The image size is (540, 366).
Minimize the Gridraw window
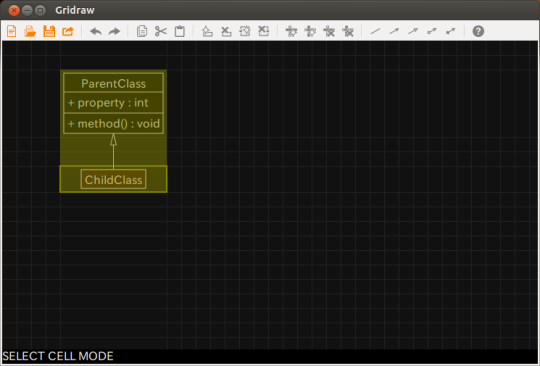click(x=27, y=10)
